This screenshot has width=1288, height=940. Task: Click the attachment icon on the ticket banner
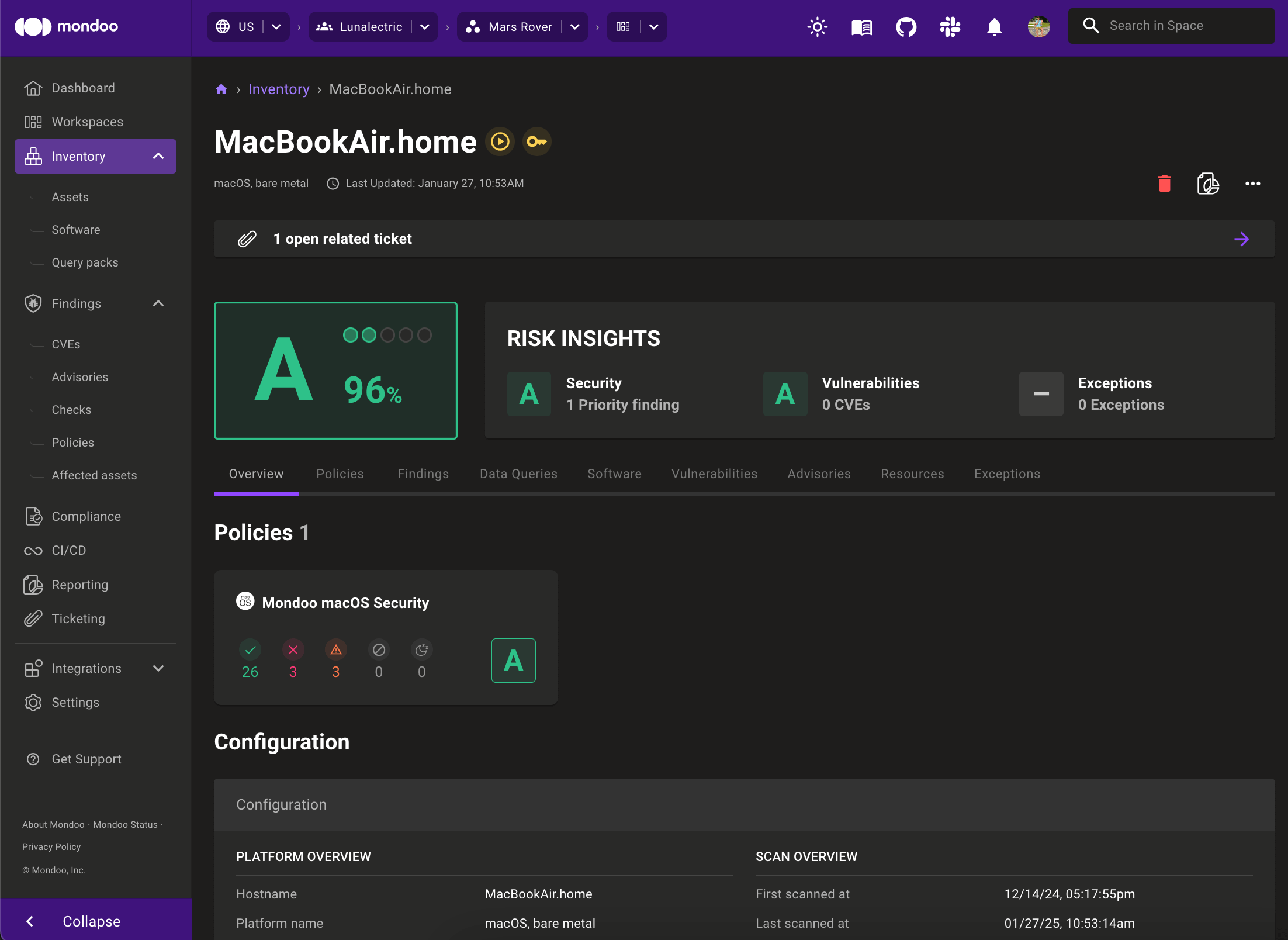(247, 239)
